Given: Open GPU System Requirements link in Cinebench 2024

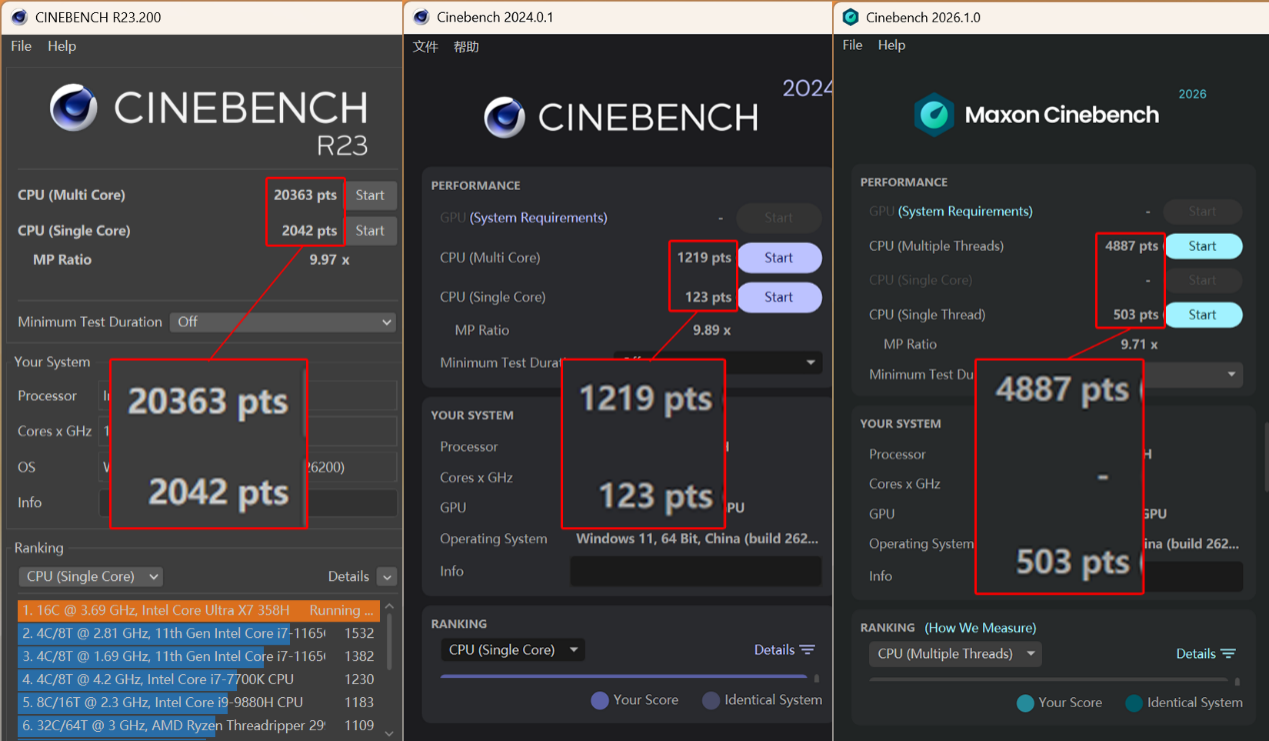Looking at the screenshot, I should (x=538, y=218).
